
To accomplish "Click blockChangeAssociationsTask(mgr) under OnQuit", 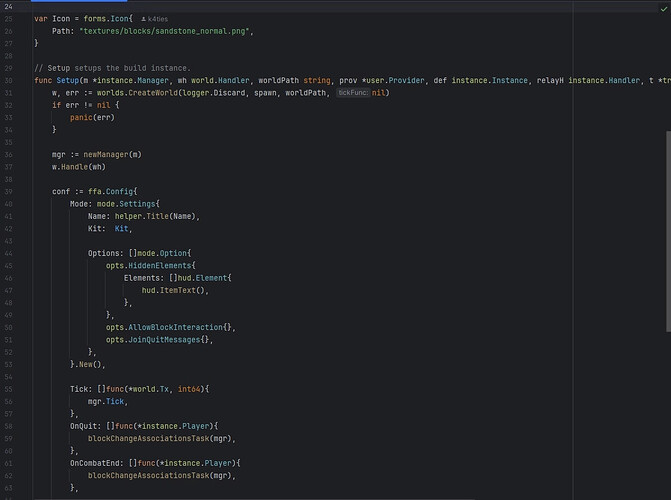I will [x=160, y=438].
